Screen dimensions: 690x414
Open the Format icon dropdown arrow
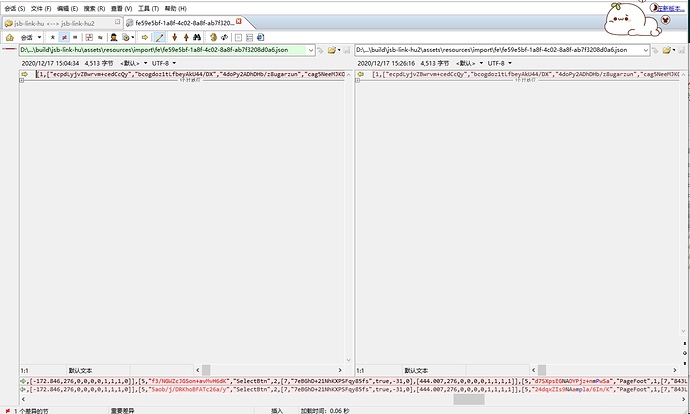[x=132, y=37]
